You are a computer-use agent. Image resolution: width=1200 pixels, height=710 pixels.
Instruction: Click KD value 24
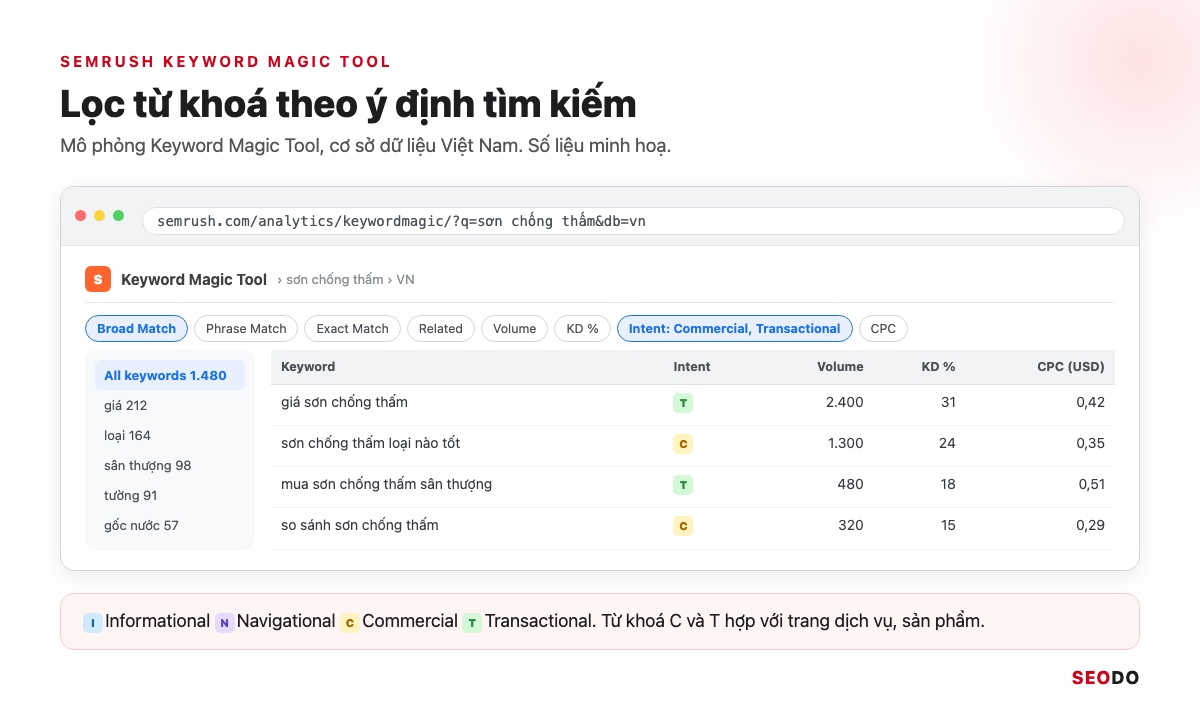(x=947, y=443)
